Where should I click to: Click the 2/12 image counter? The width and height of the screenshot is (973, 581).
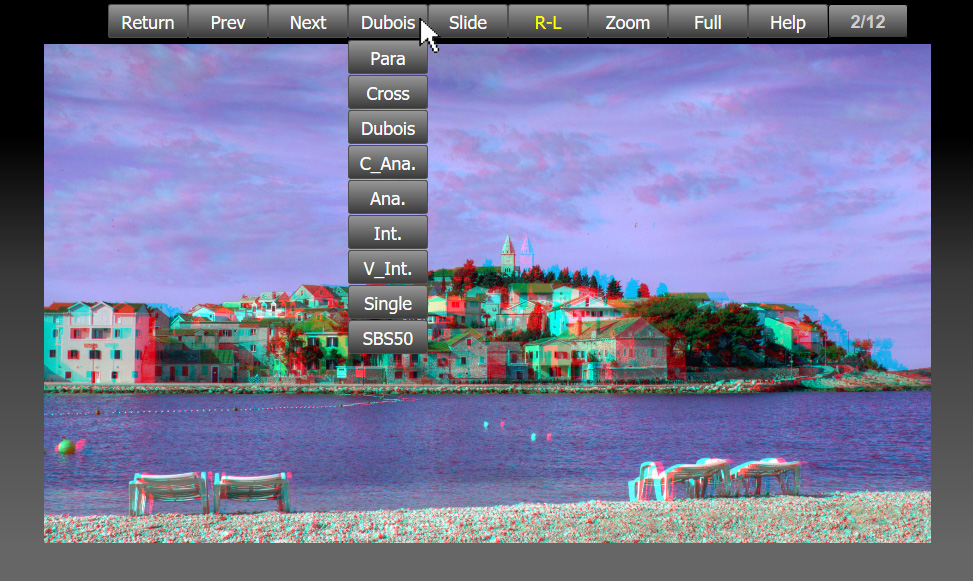[868, 22]
